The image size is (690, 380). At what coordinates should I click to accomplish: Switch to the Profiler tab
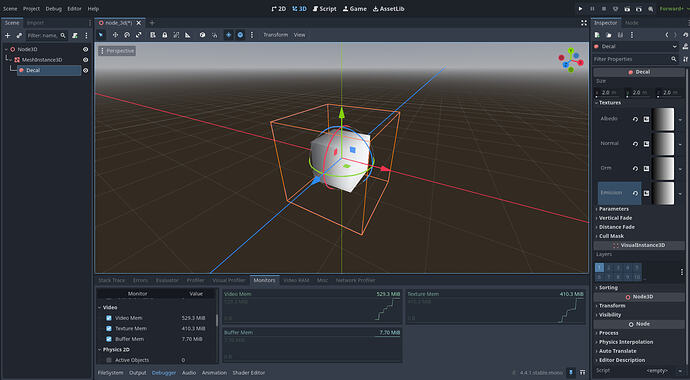(x=195, y=280)
